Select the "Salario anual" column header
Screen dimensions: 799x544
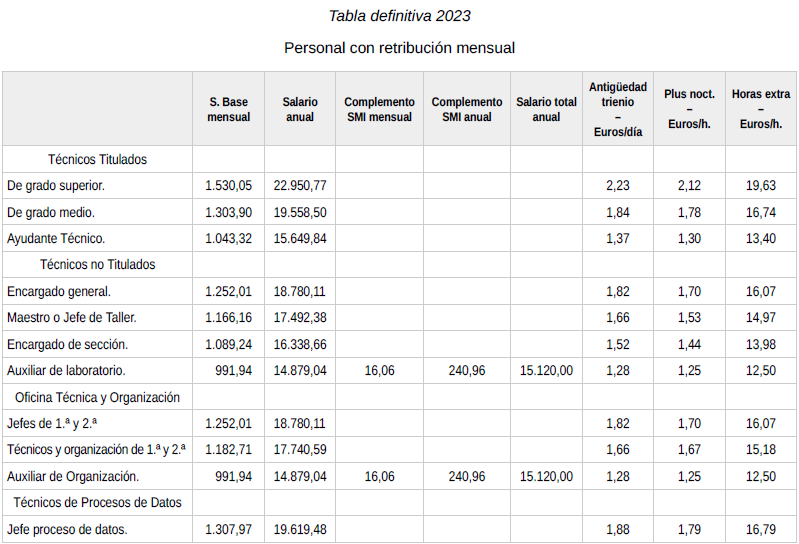pyautogui.click(x=300, y=109)
